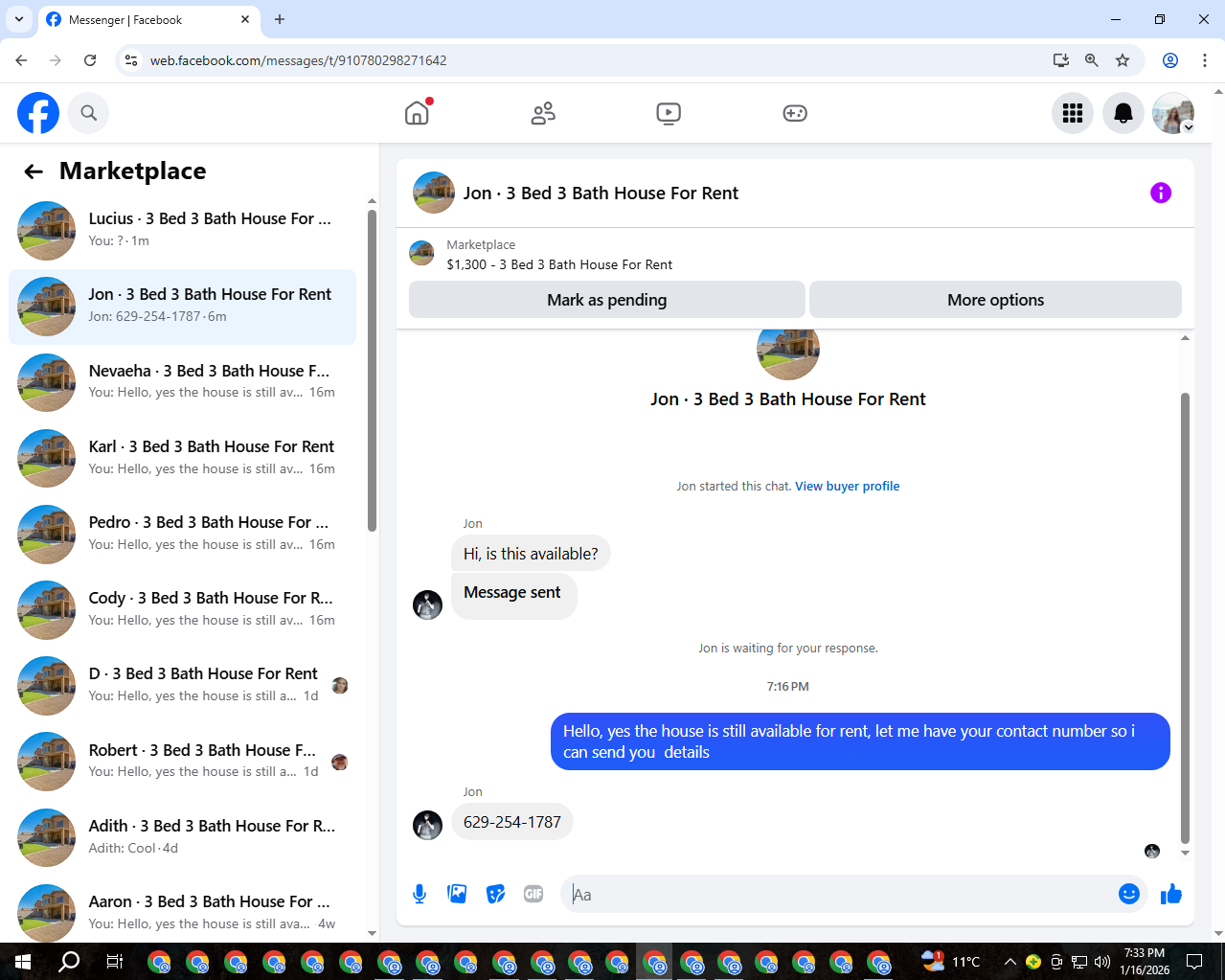The image size is (1225, 980).
Task: Select Jon conversation in list
Action: [x=182, y=307]
